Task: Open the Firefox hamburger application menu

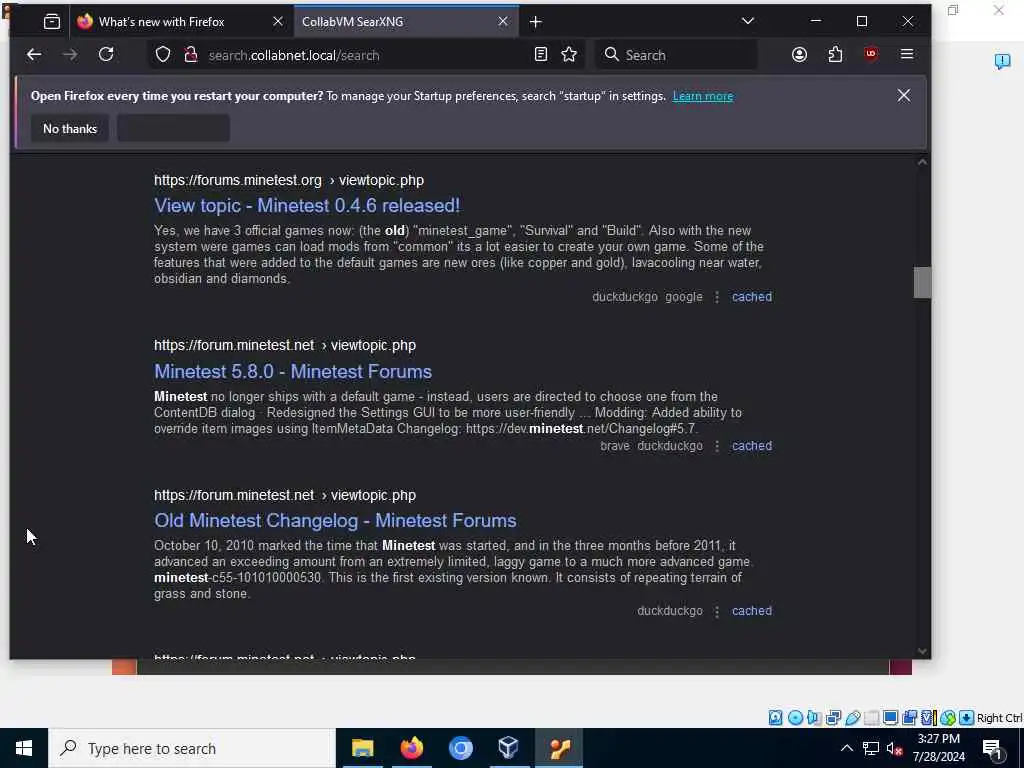Action: [906, 55]
